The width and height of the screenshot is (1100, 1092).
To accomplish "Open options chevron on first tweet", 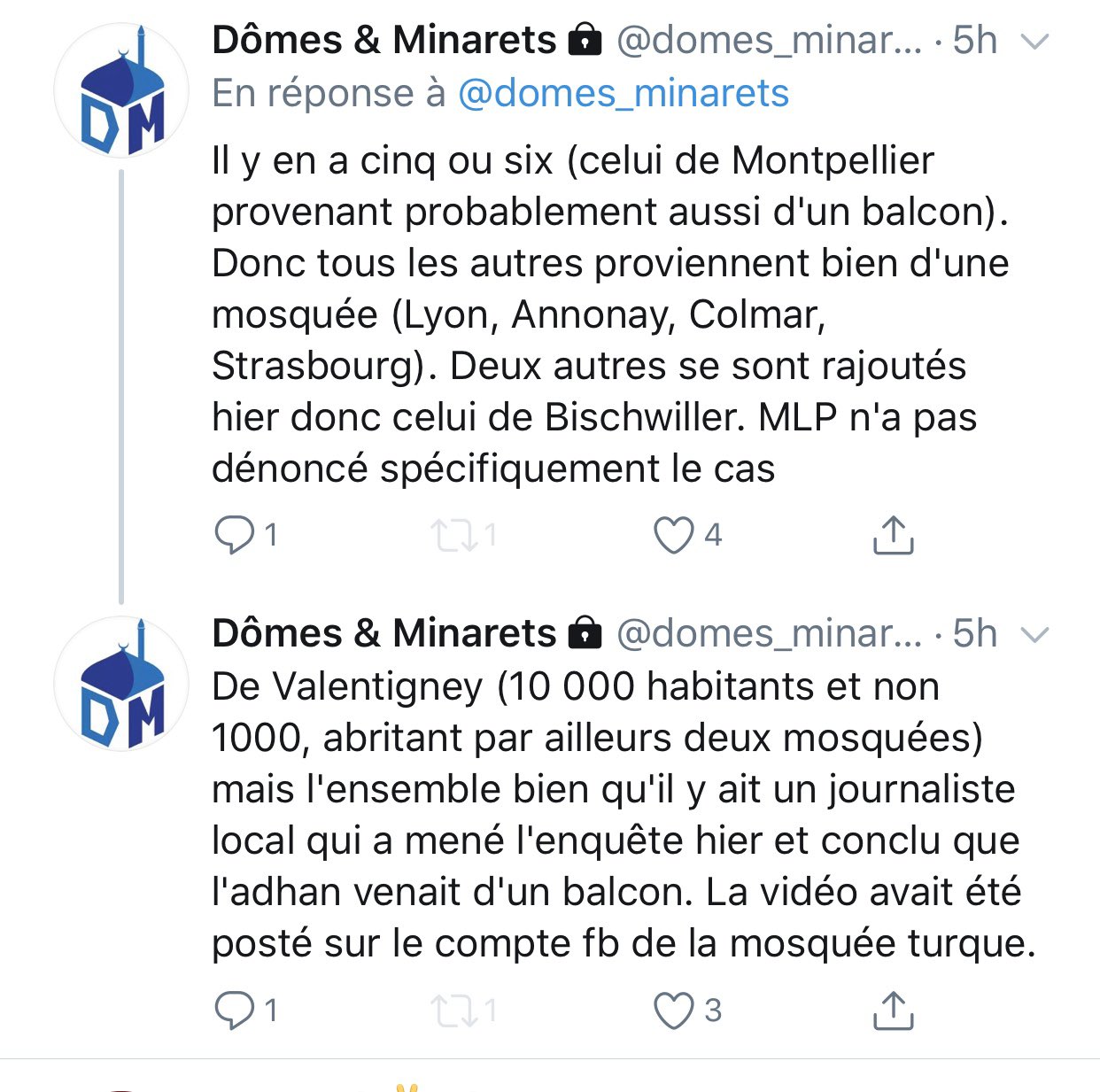I will tap(1035, 42).
